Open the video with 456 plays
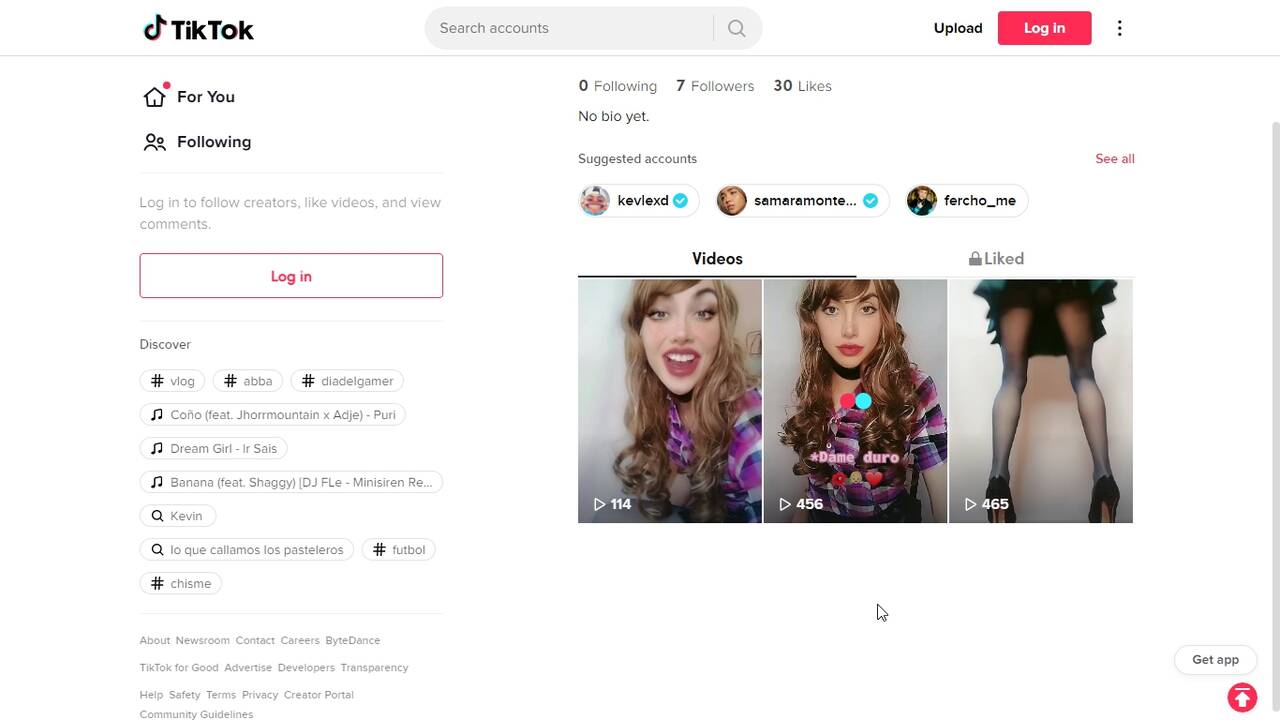Screen dimensions: 1280x720 tap(855, 401)
